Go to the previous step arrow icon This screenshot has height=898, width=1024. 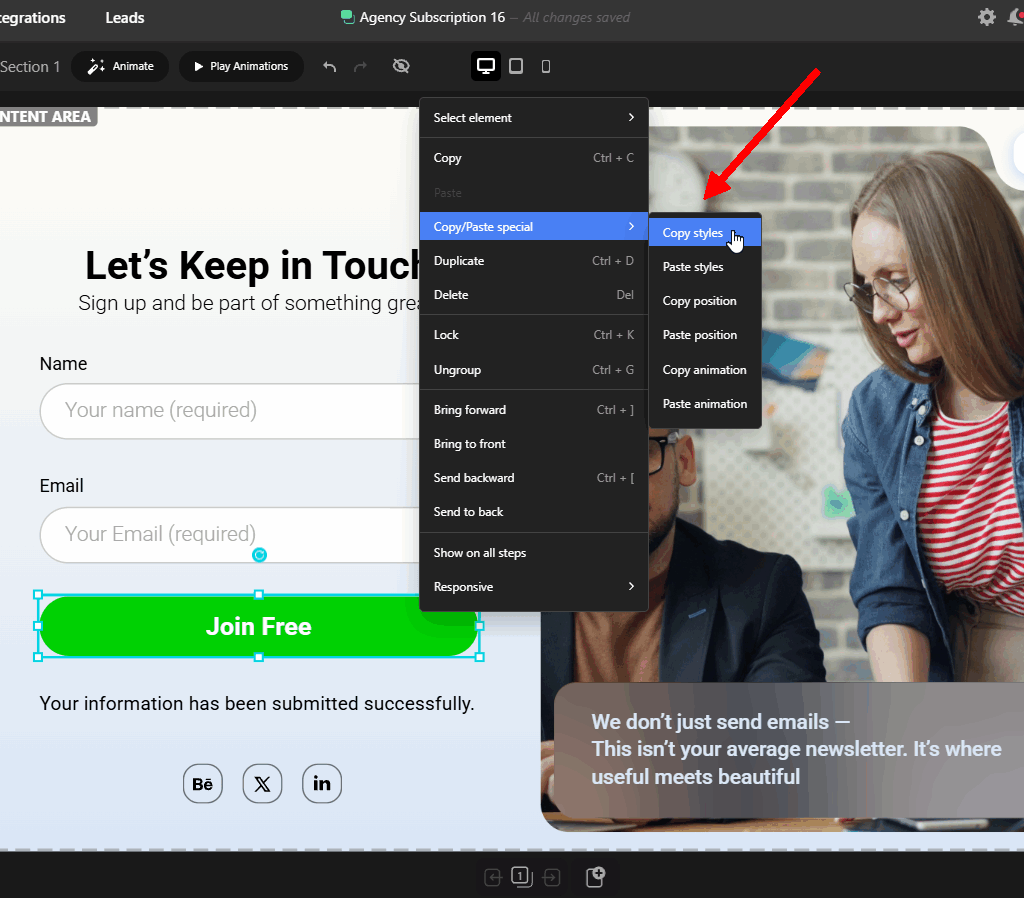493,877
